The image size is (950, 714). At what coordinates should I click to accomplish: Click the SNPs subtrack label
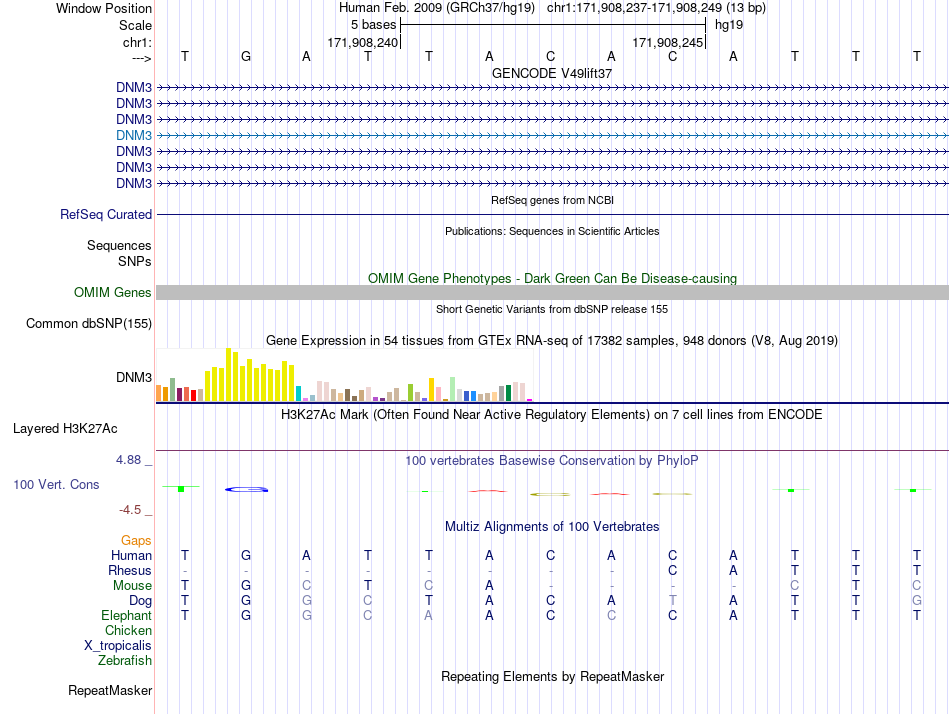(x=135, y=261)
